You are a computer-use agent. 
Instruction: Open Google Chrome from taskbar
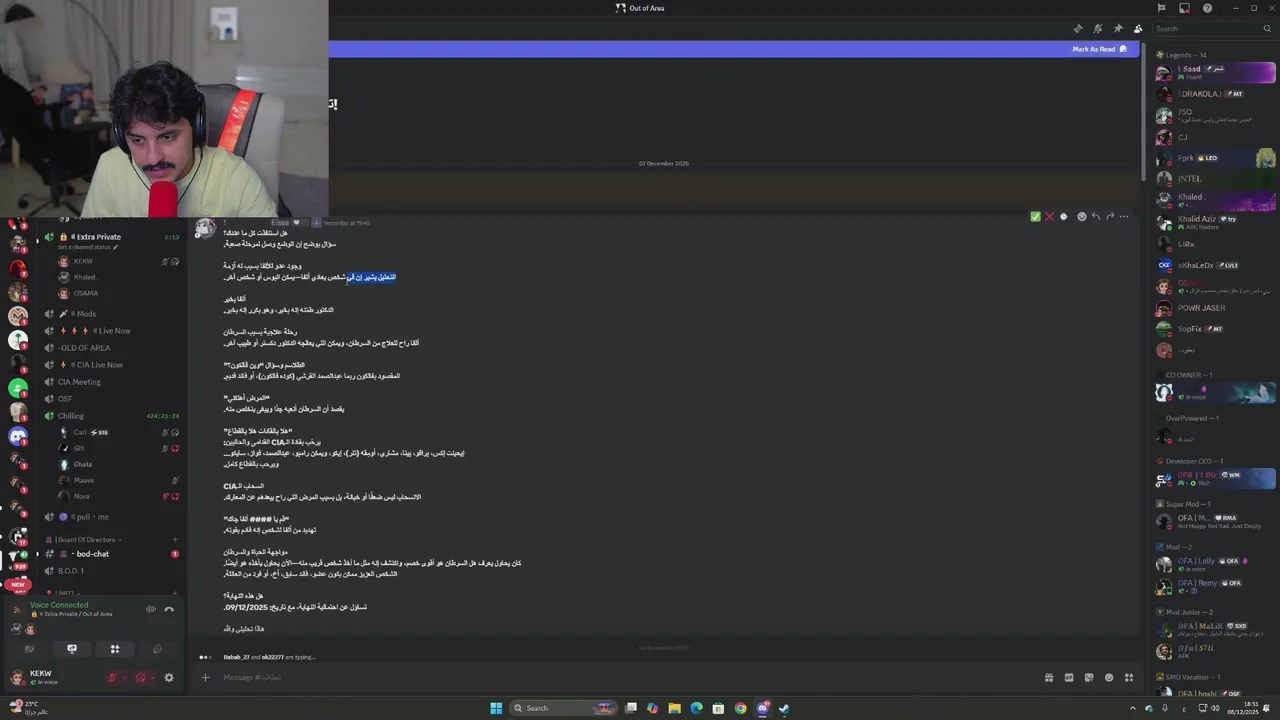click(740, 708)
